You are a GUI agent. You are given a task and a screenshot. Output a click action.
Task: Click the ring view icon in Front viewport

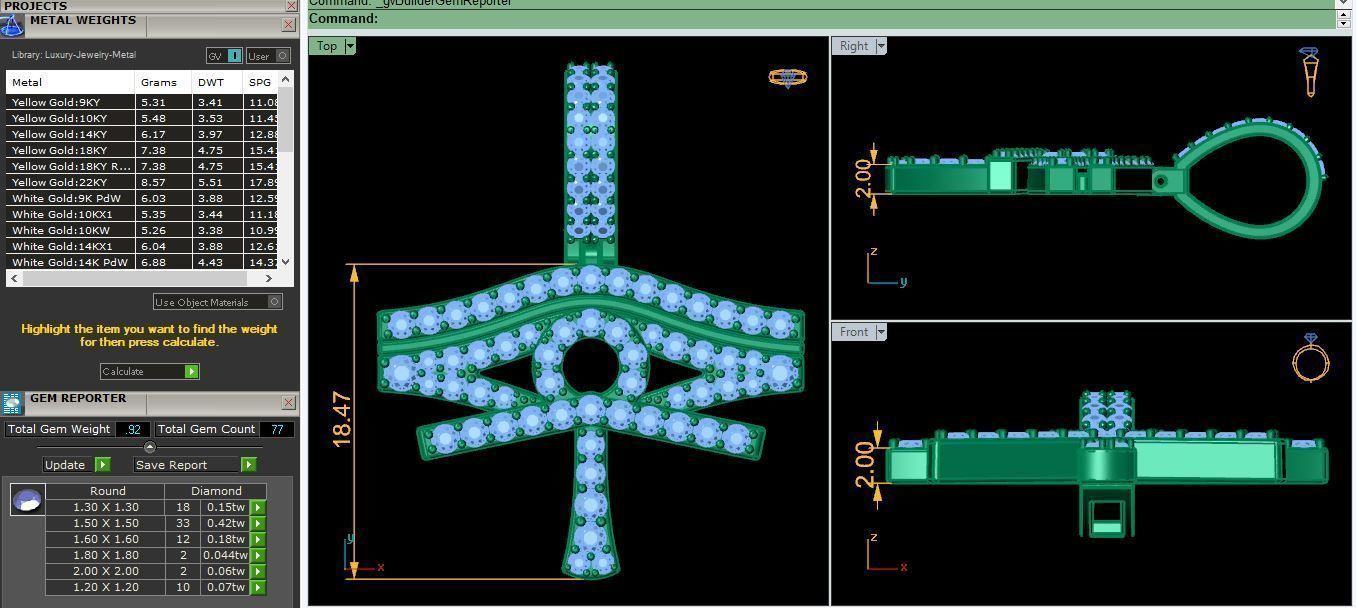coord(1310,358)
